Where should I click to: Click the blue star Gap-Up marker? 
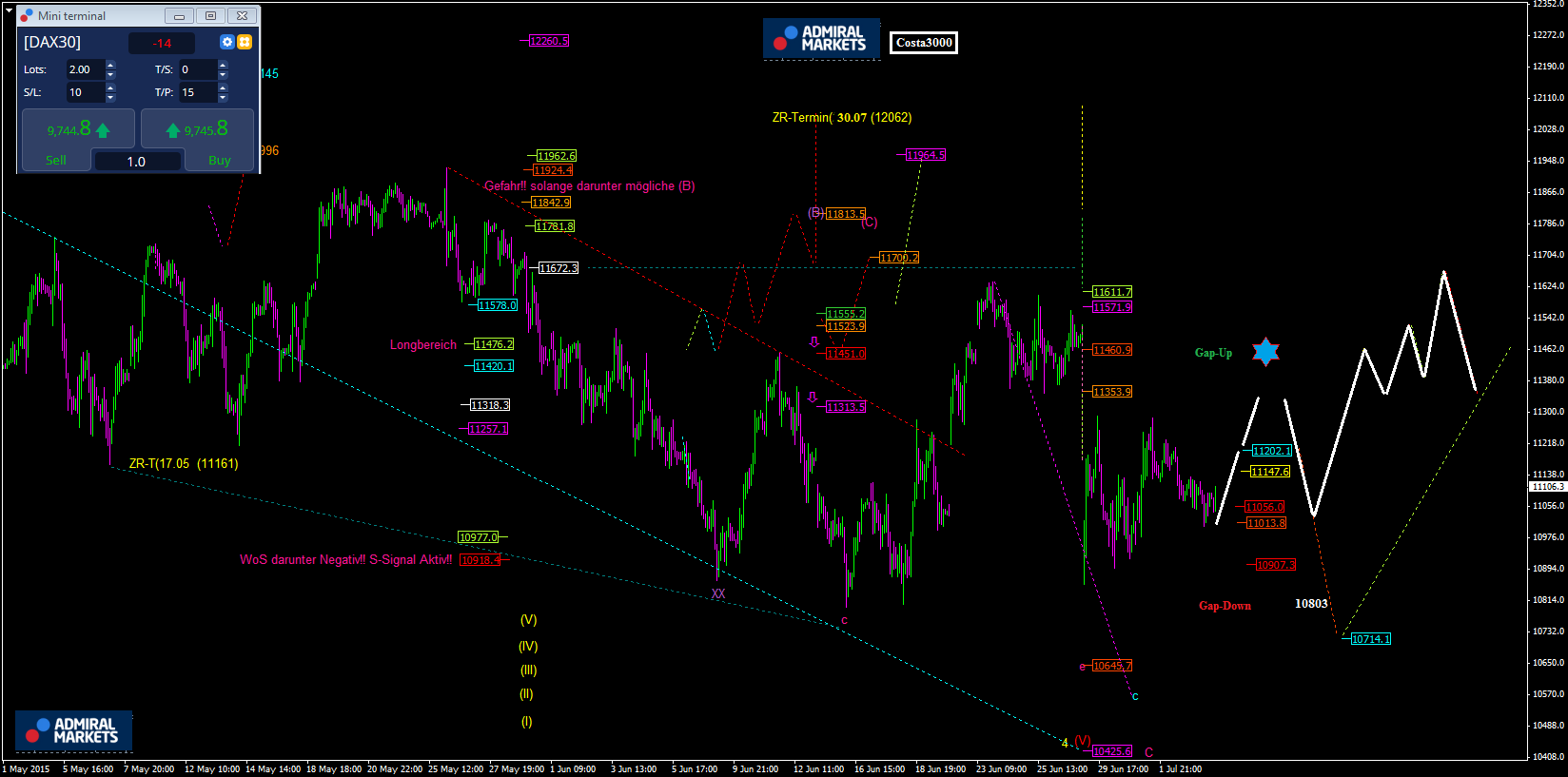1264,352
